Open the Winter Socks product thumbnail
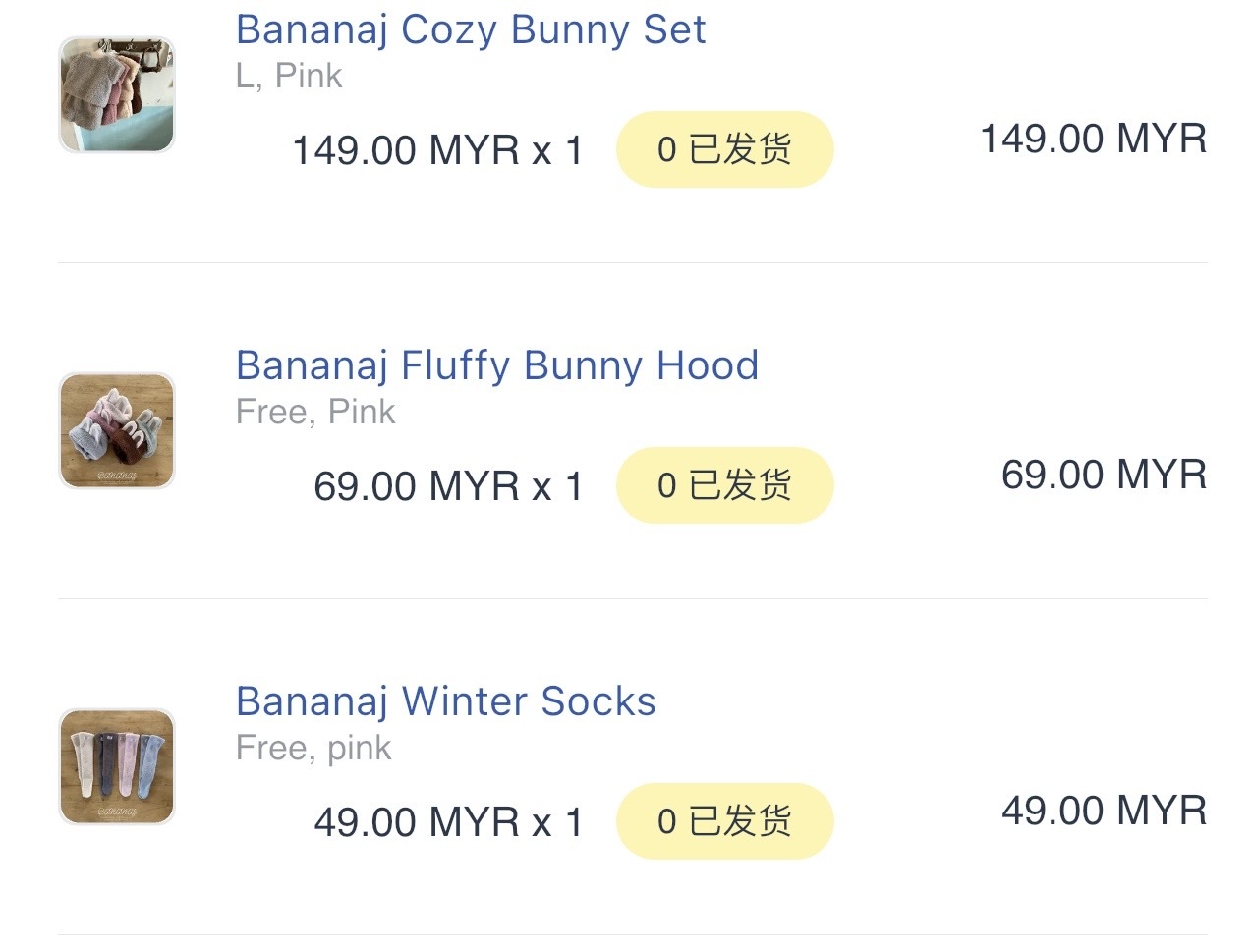Image resolution: width=1254 pixels, height=952 pixels. (x=117, y=766)
